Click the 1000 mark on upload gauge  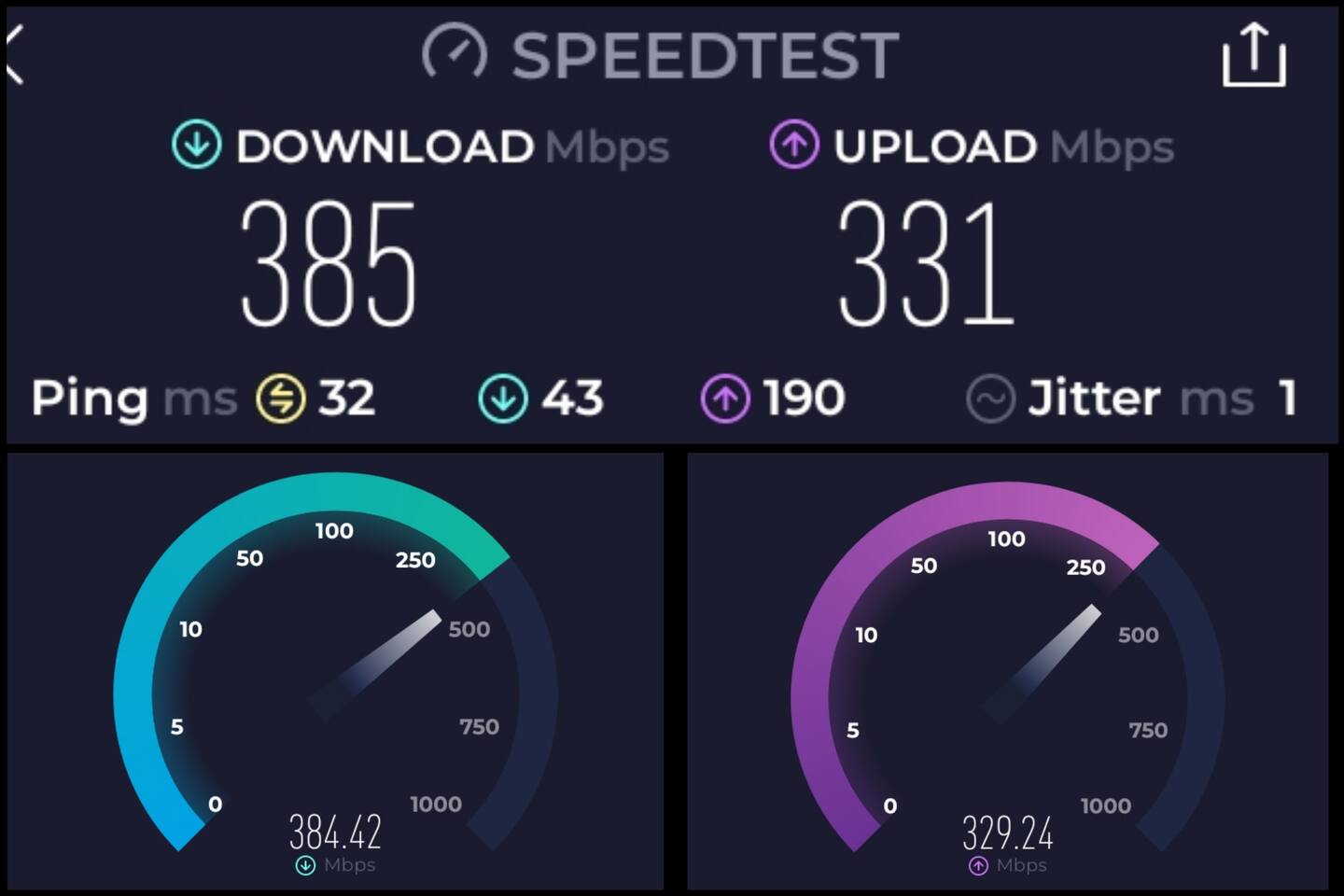point(1105,805)
